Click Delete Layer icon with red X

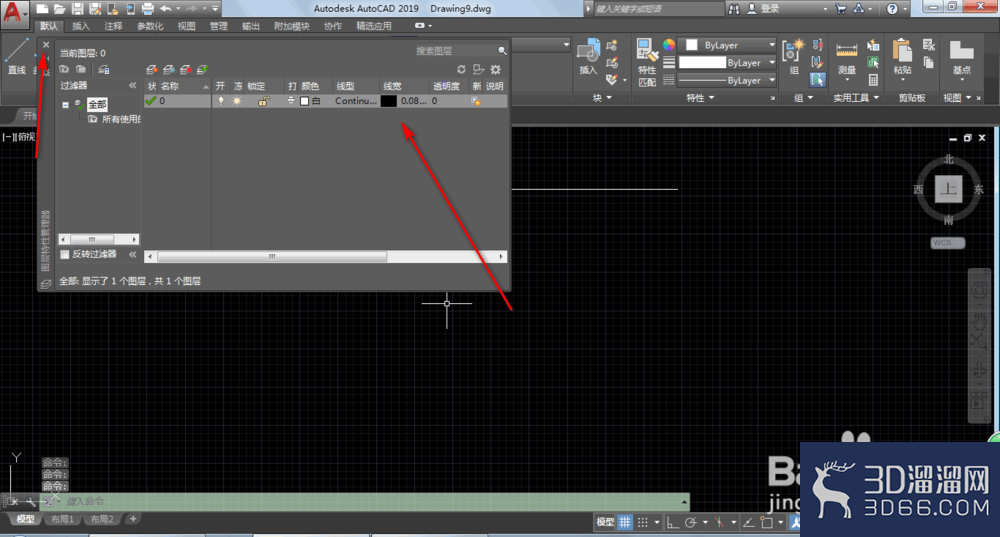coord(186,70)
